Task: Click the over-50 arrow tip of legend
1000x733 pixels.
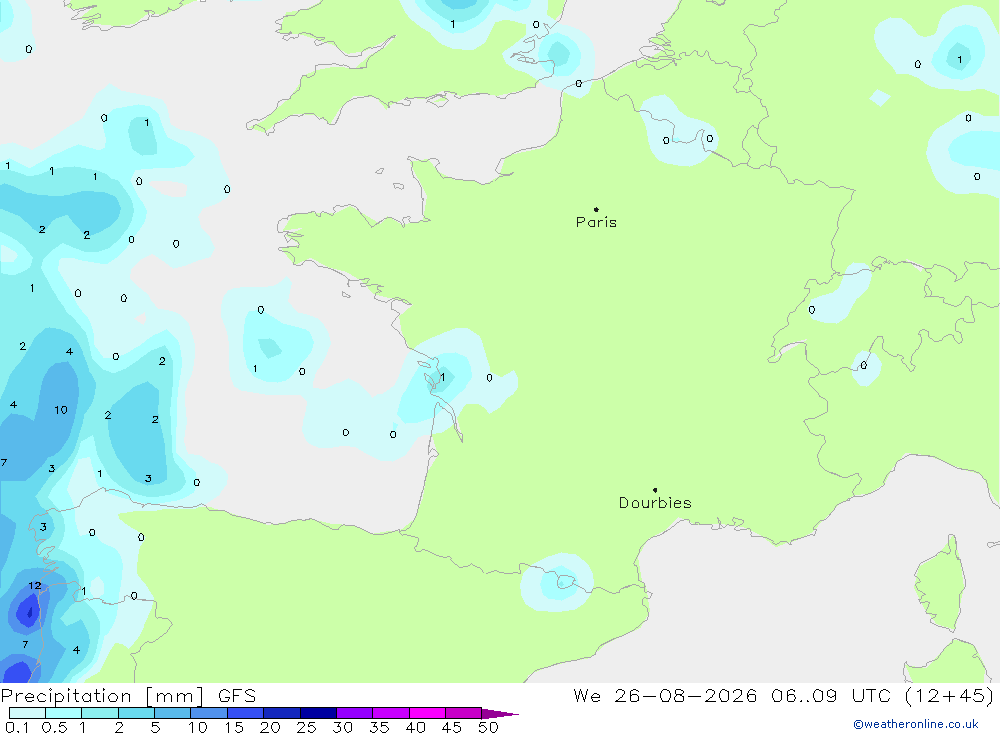Action: coord(500,713)
